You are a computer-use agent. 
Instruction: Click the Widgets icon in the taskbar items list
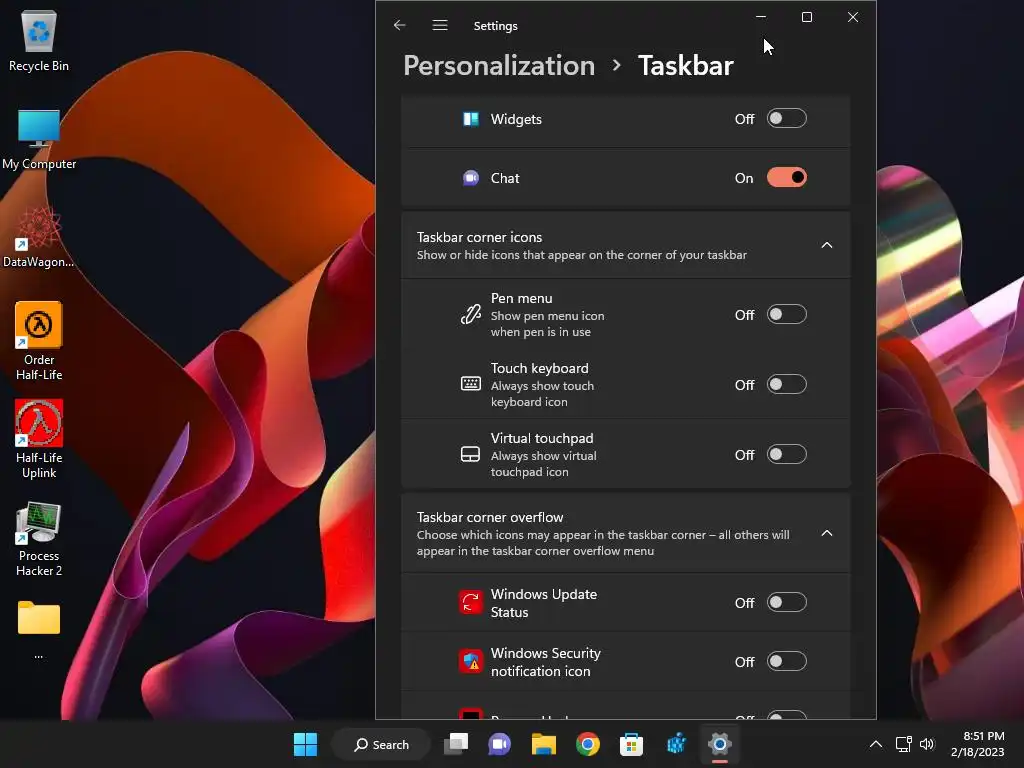point(471,119)
